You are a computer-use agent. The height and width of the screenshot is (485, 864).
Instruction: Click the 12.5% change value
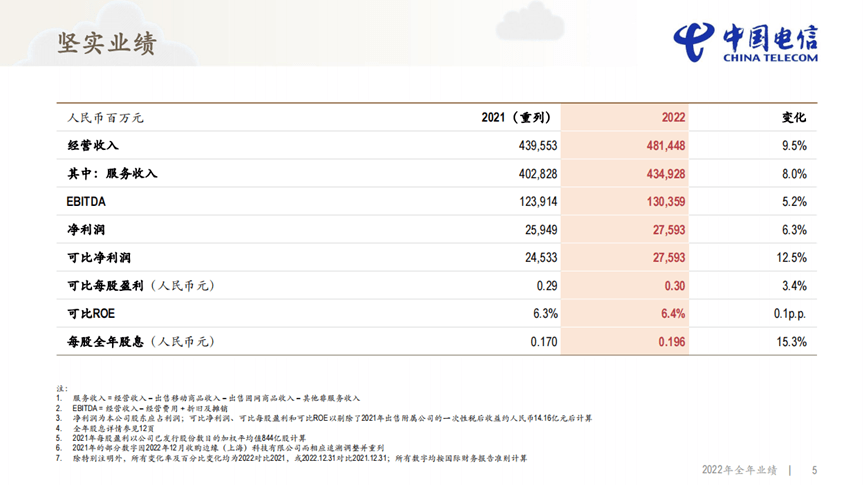click(x=792, y=257)
